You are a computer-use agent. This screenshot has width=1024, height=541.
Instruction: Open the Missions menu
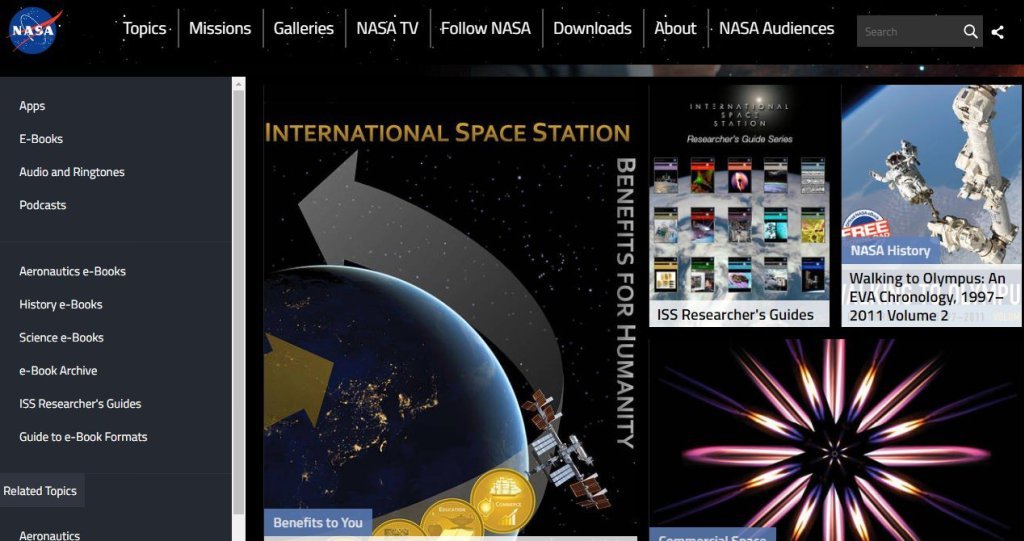point(220,29)
